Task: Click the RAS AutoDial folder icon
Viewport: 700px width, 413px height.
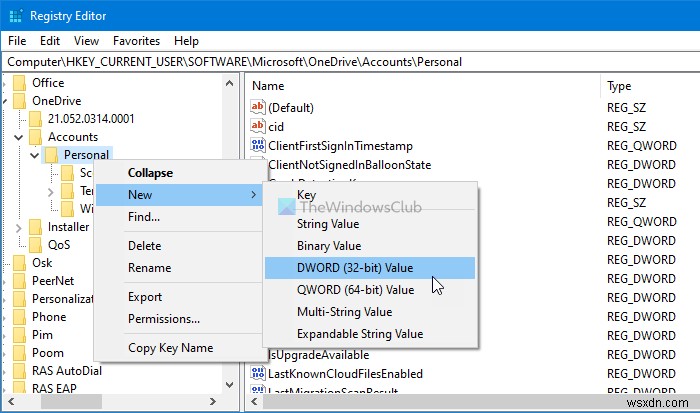Action: 20,371
